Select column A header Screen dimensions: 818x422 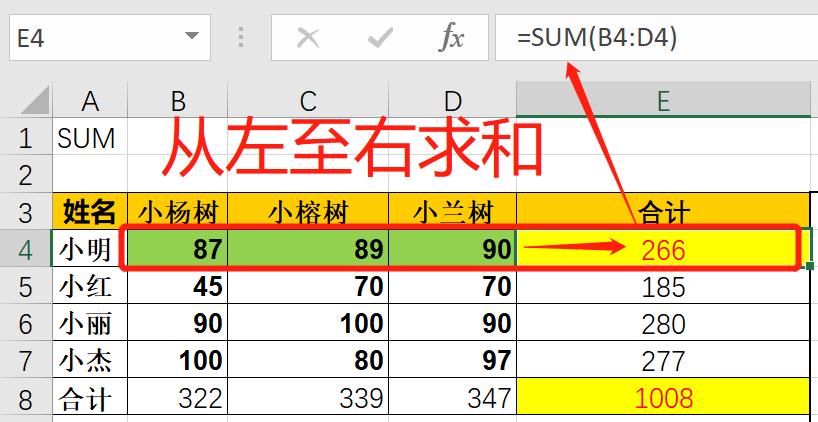click(x=90, y=101)
